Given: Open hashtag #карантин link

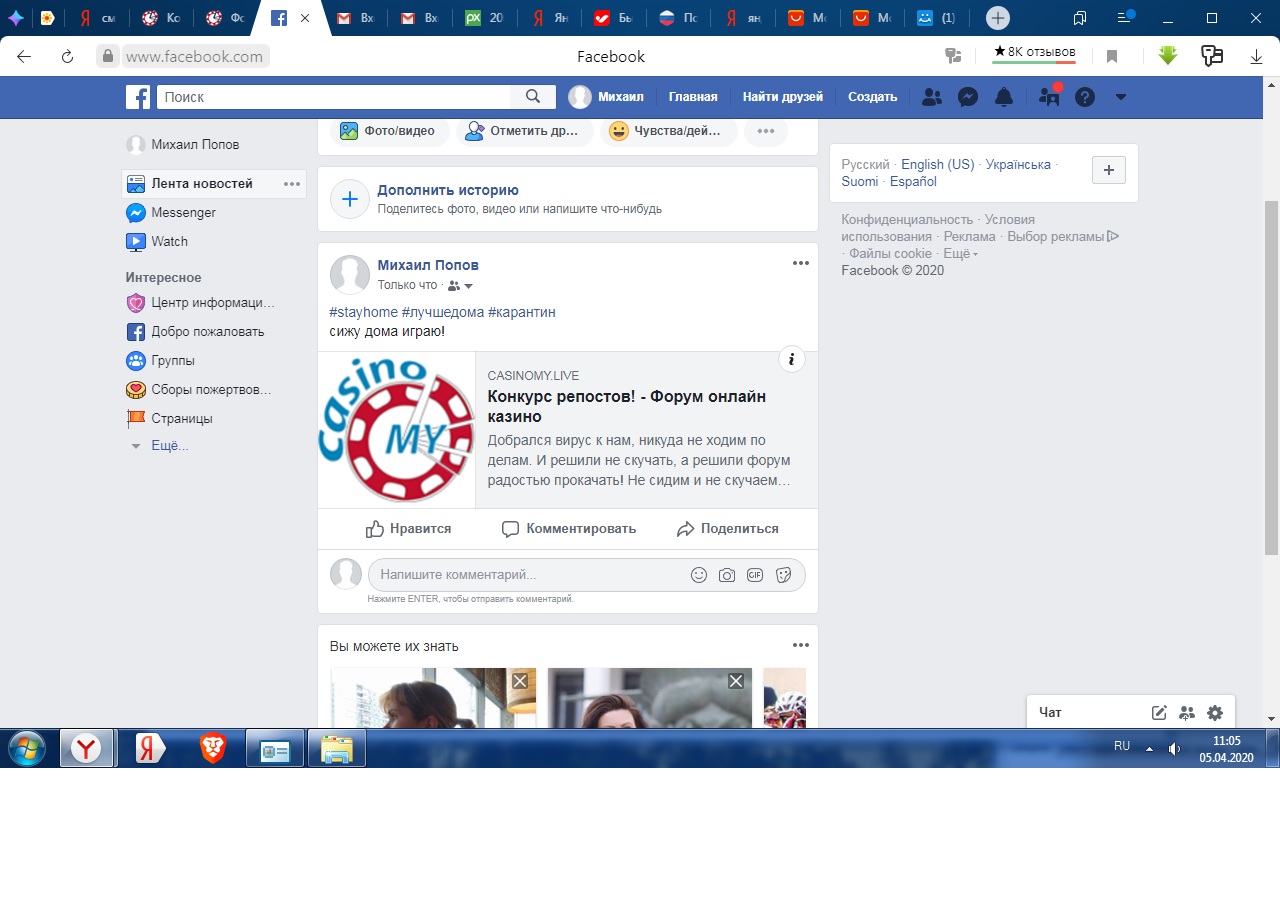Looking at the screenshot, I should pos(522,312).
